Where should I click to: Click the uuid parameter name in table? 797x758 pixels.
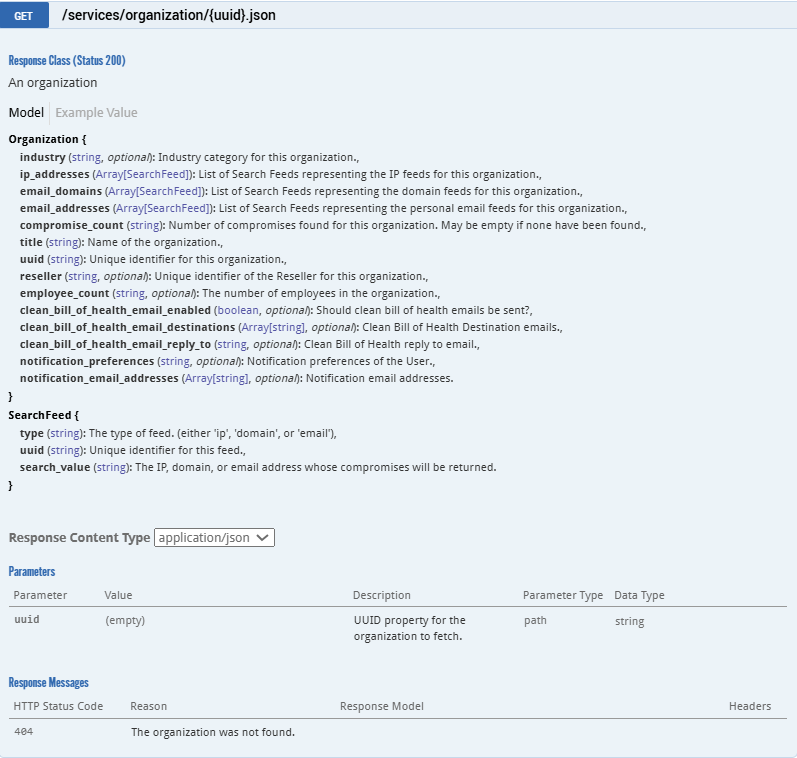click(x=27, y=620)
